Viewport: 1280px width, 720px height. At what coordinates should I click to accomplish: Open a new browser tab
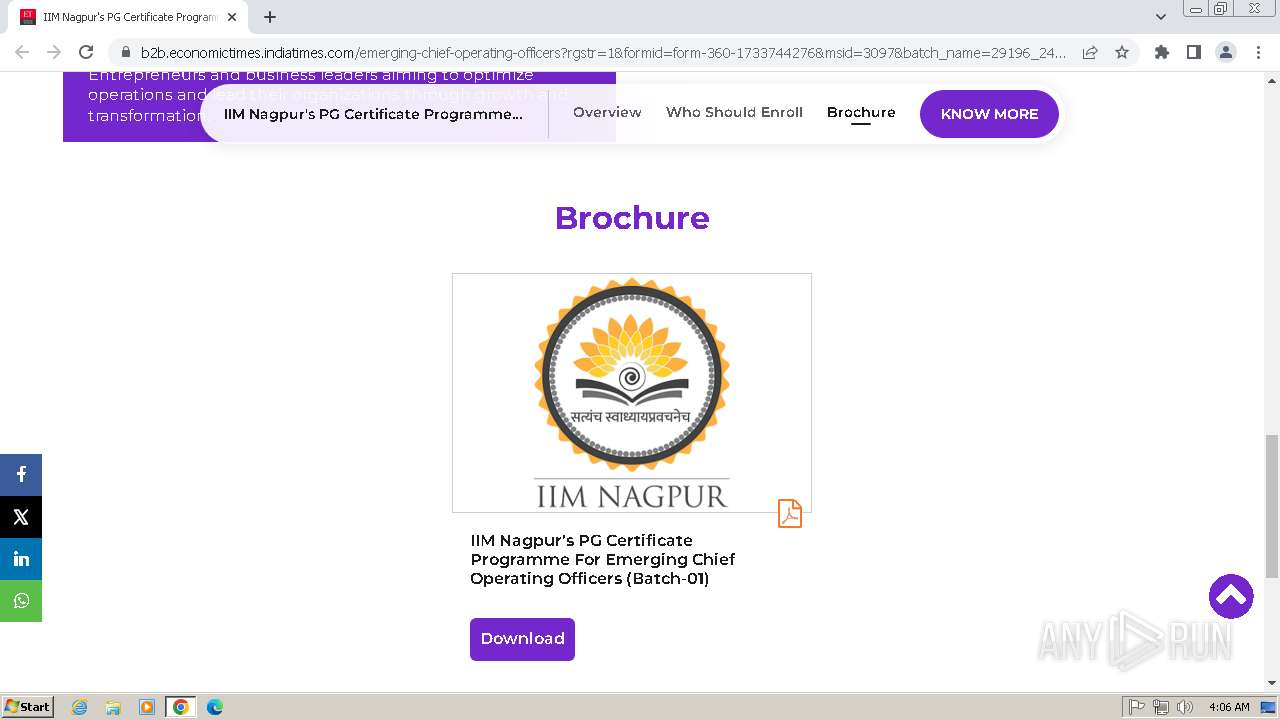tap(270, 17)
